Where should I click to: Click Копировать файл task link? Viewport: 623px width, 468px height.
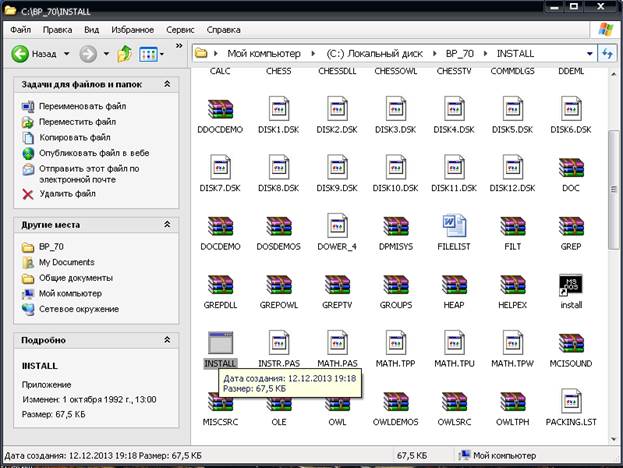click(x=75, y=137)
